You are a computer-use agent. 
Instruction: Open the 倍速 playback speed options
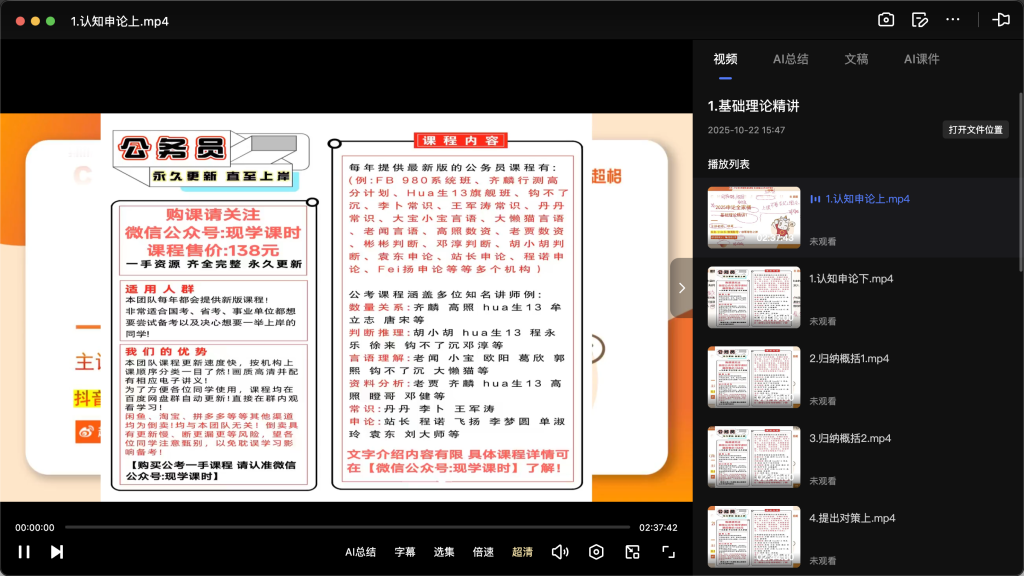483,551
